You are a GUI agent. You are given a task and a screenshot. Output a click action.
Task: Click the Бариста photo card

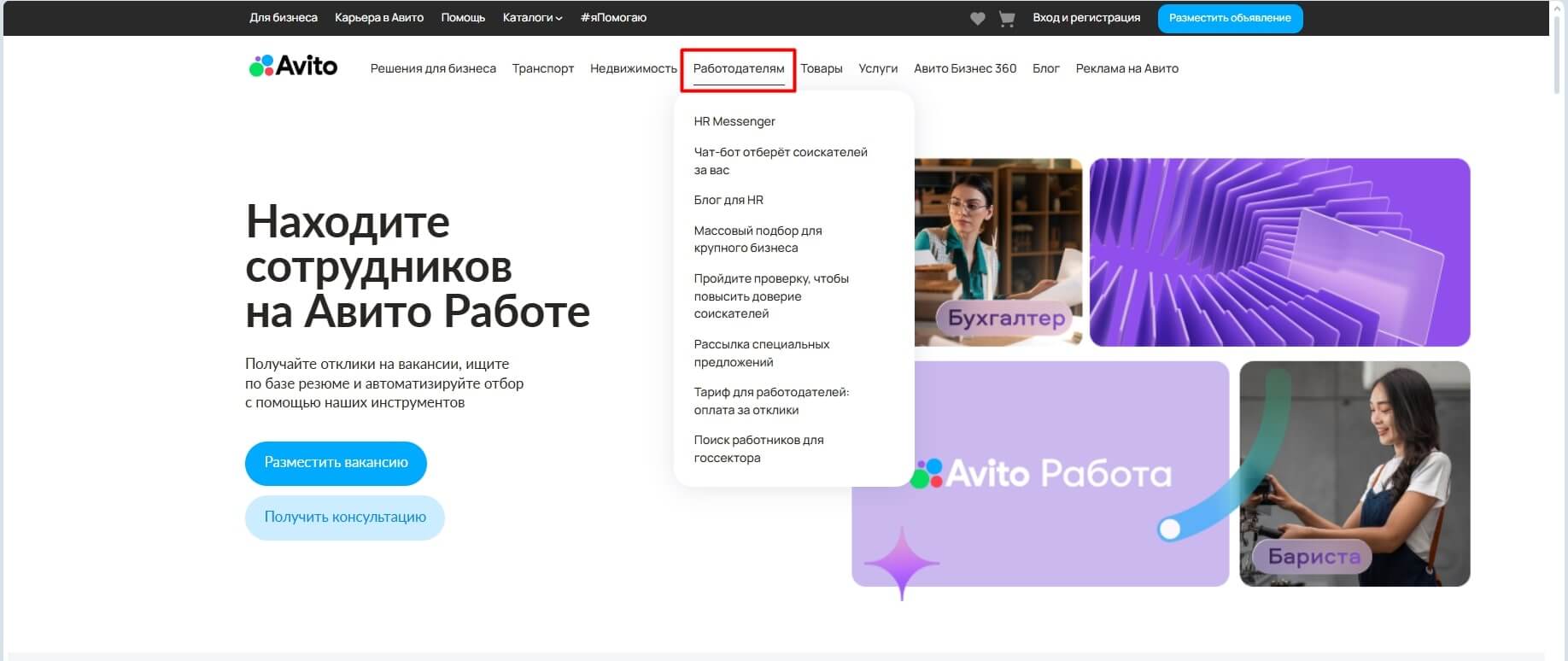point(1354,474)
